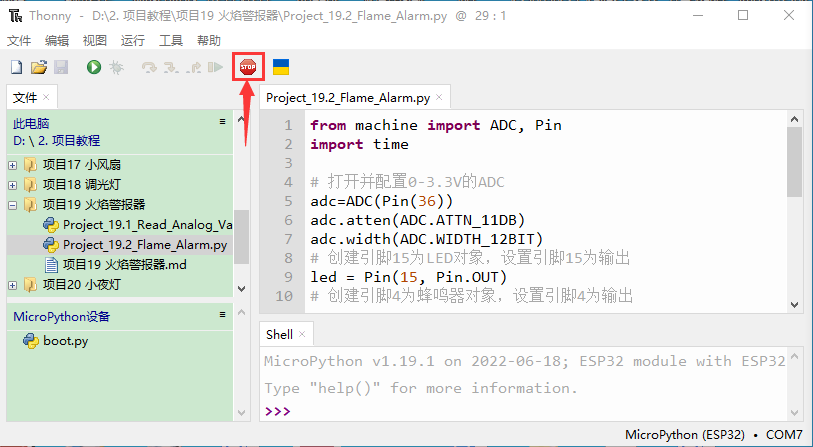Image resolution: width=813 pixels, height=447 pixels.
Task: Expand the 项目20 小夜灯 folder
Action: click(12, 284)
